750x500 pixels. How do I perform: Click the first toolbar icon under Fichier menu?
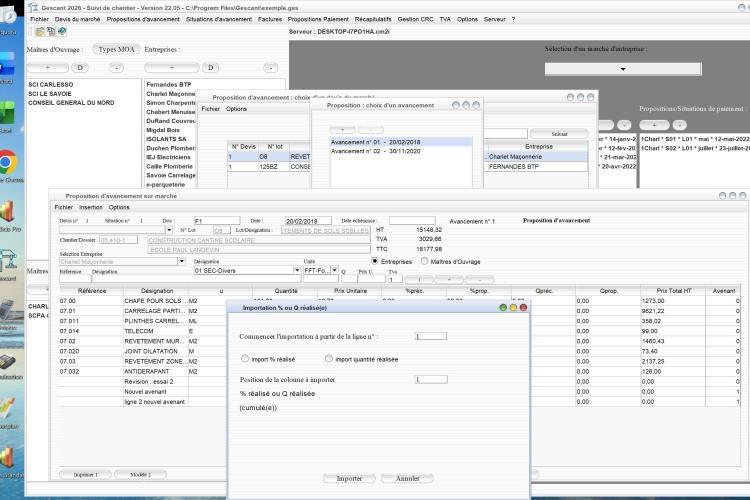(x=40, y=32)
